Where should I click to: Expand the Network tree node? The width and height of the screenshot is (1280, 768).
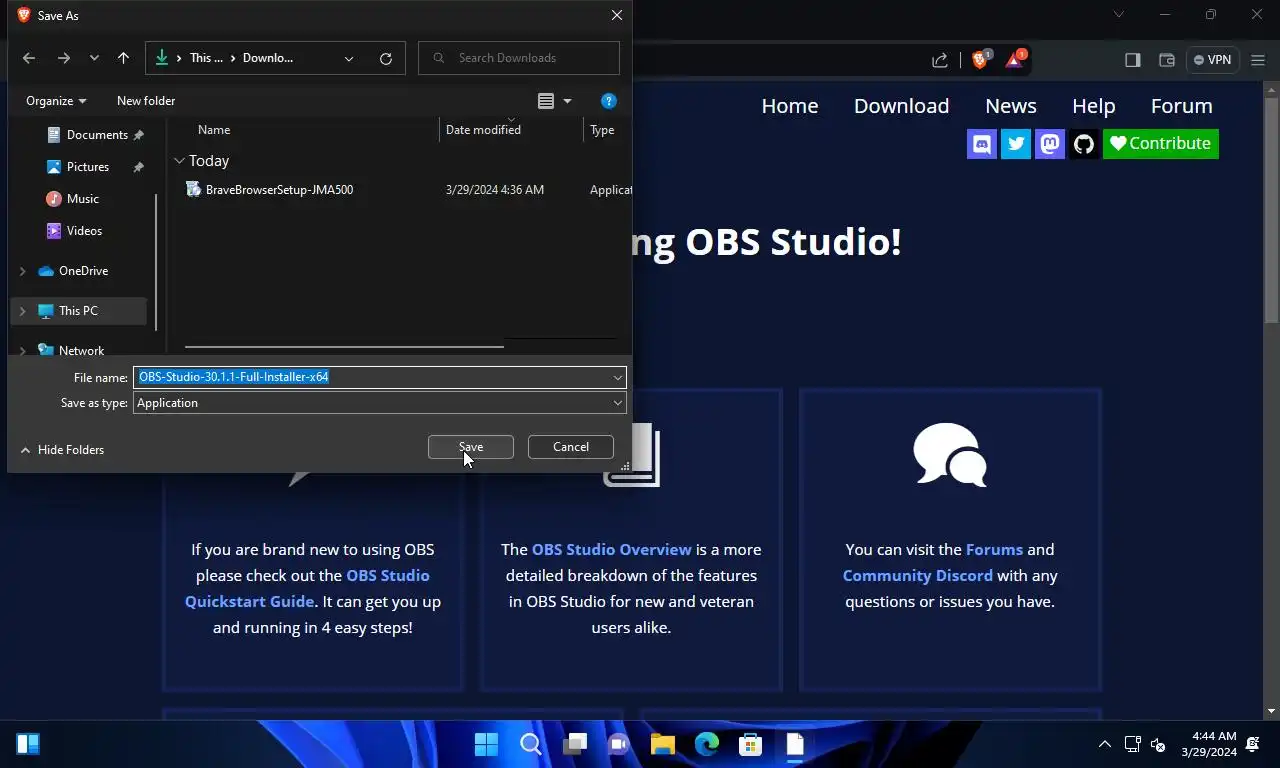pos(22,351)
